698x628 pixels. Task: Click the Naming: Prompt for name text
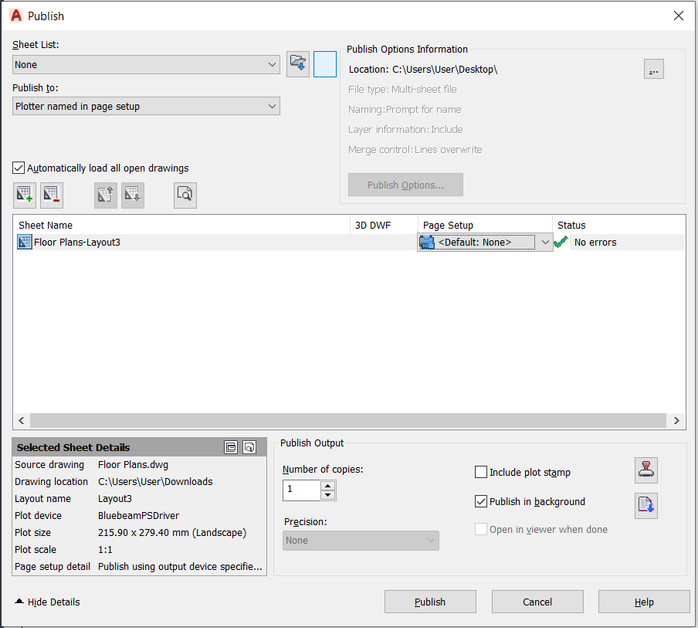click(405, 109)
